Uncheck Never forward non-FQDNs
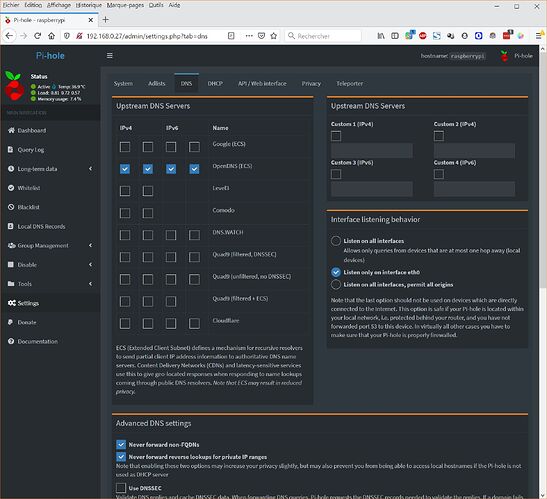 tap(121, 444)
